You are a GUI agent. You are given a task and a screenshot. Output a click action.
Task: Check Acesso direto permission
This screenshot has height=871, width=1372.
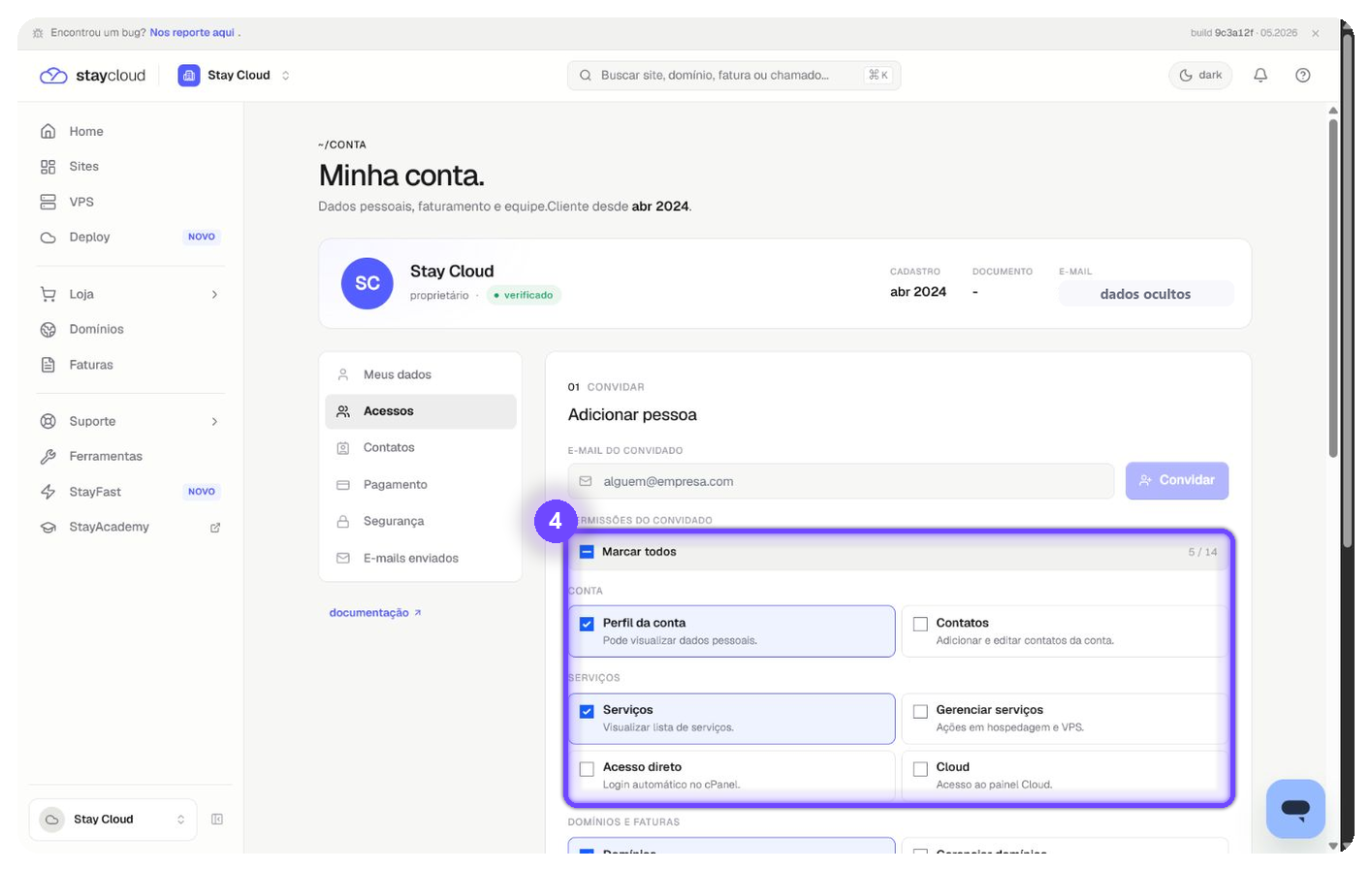pyautogui.click(x=587, y=768)
